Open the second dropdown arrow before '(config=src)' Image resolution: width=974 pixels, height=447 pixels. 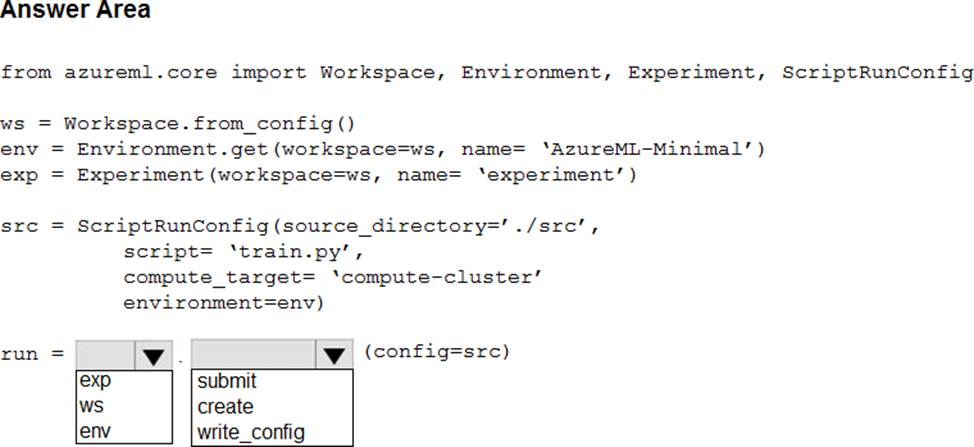(334, 354)
